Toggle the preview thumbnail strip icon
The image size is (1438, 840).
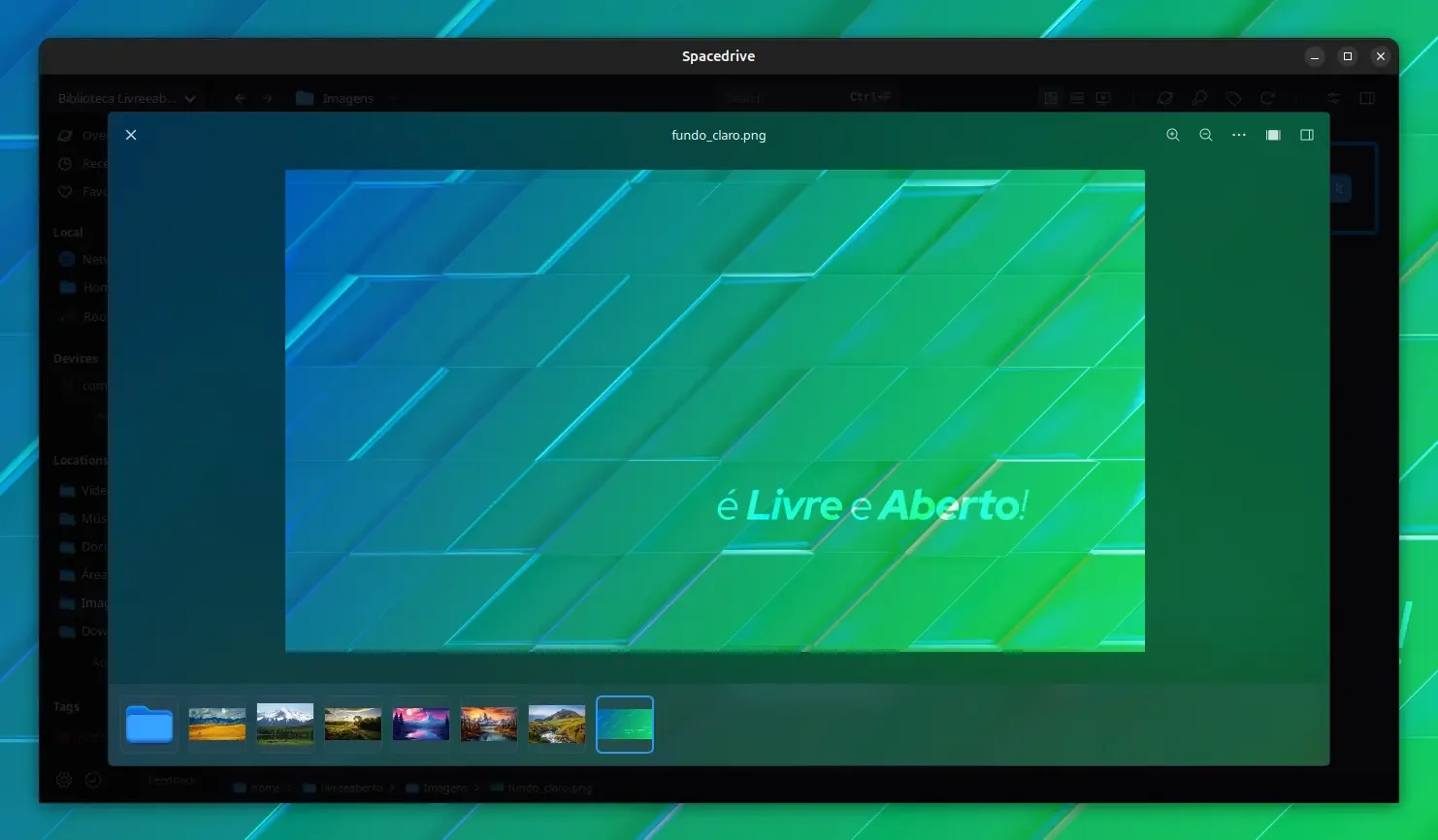point(1273,135)
